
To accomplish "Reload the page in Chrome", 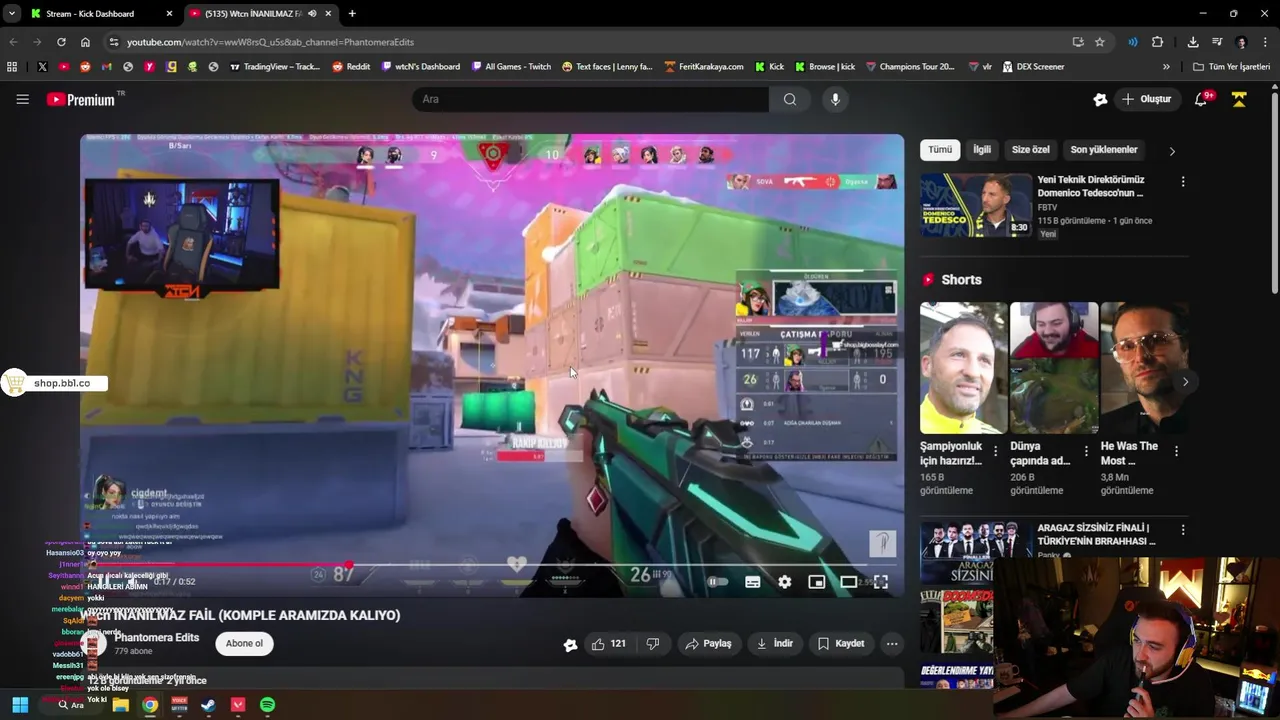I will (x=61, y=42).
